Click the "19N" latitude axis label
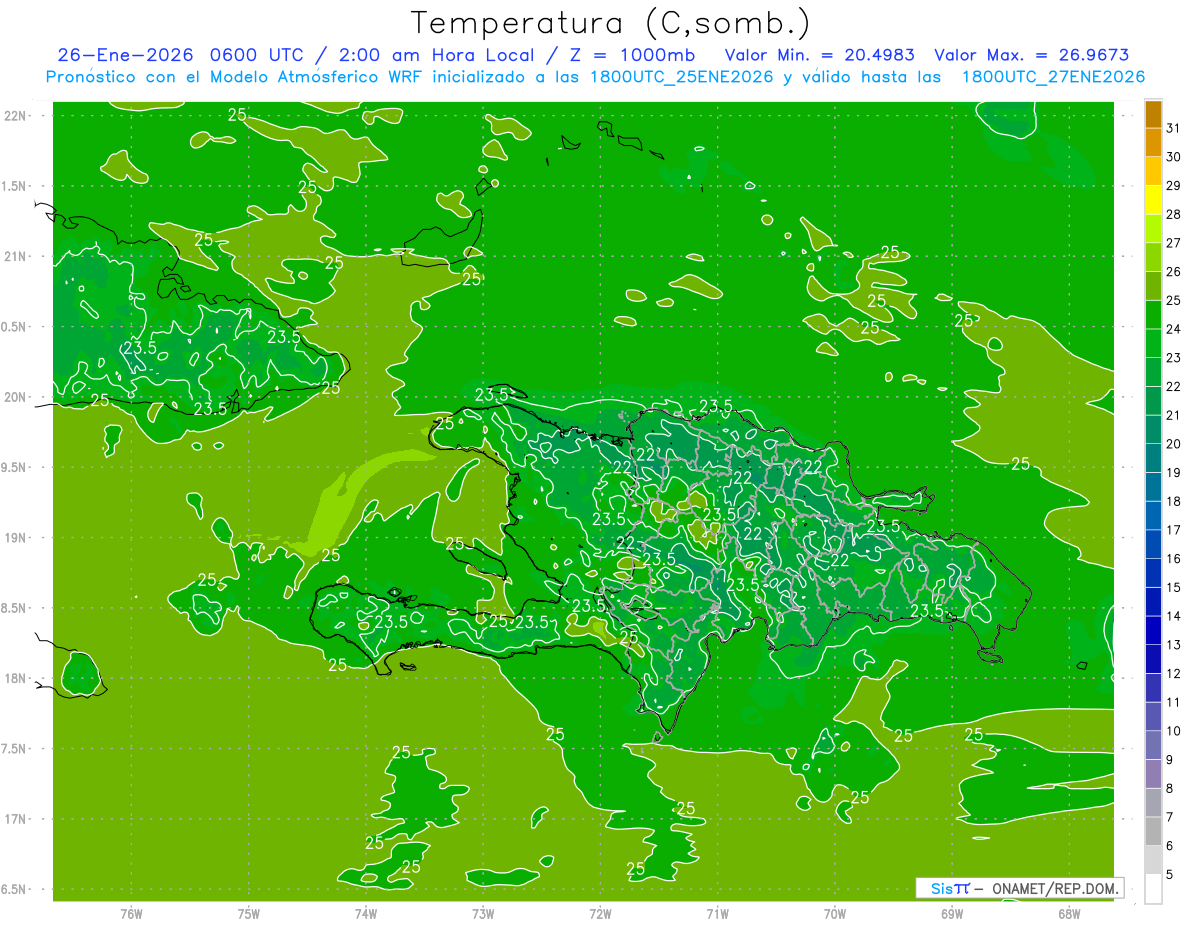This screenshot has height=927, width=1200. 16,538
